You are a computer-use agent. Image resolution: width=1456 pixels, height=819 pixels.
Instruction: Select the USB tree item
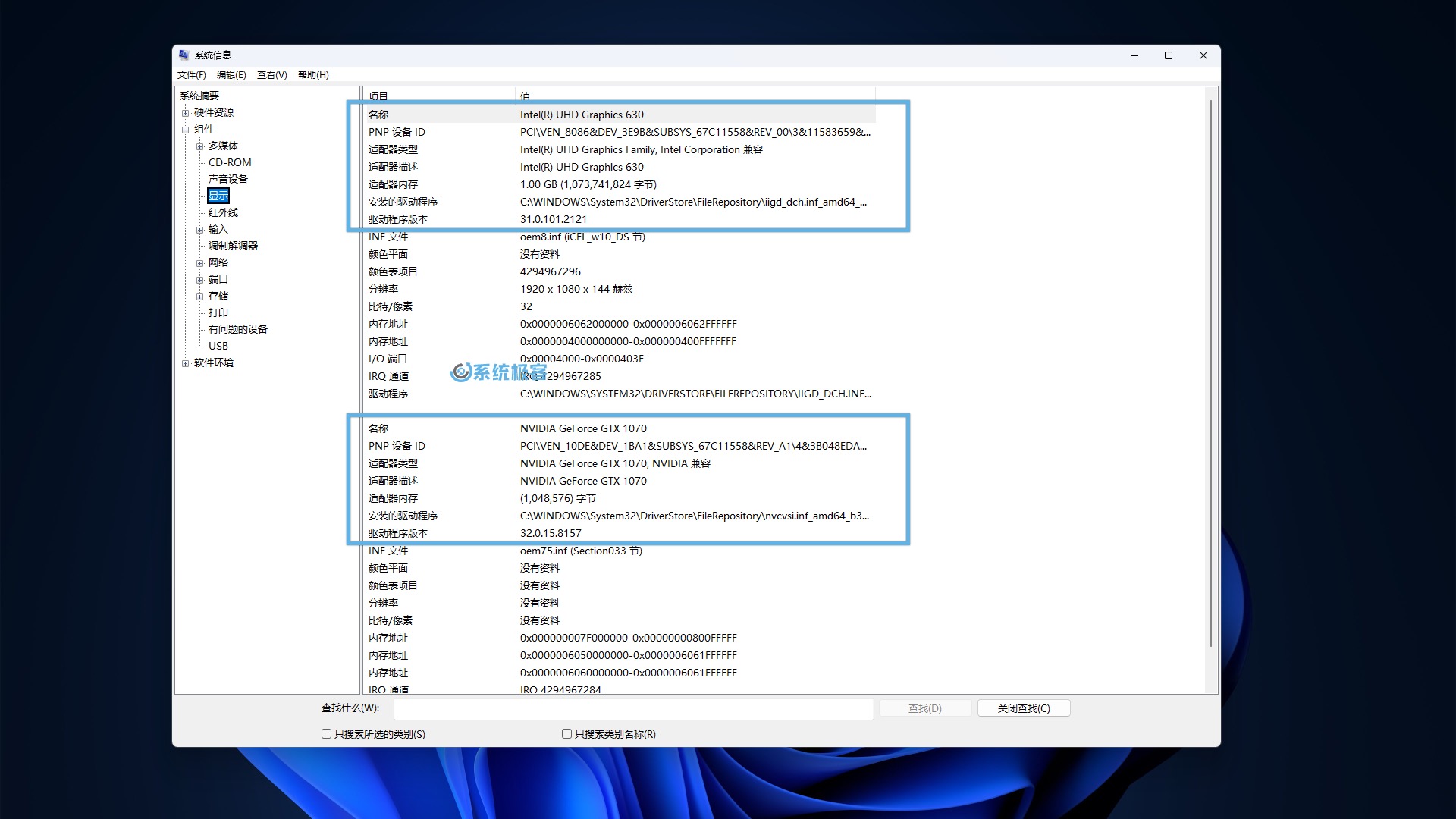point(218,345)
